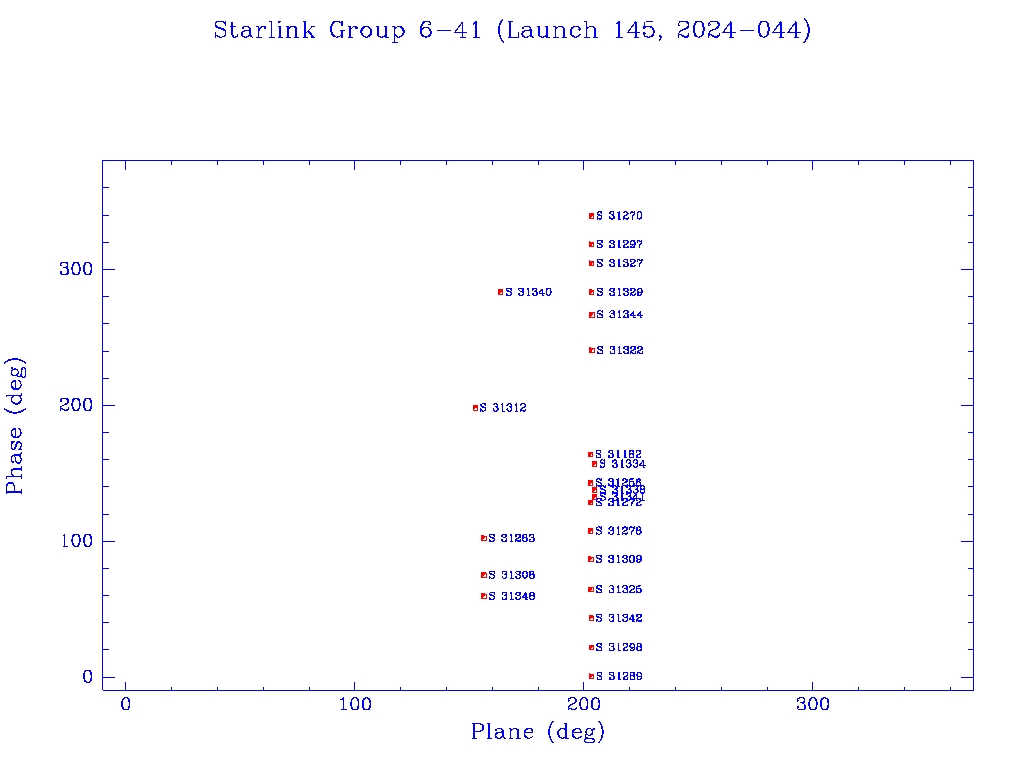1024x768 pixels.
Task: Select the "S 31308" data label
Action: (x=511, y=575)
